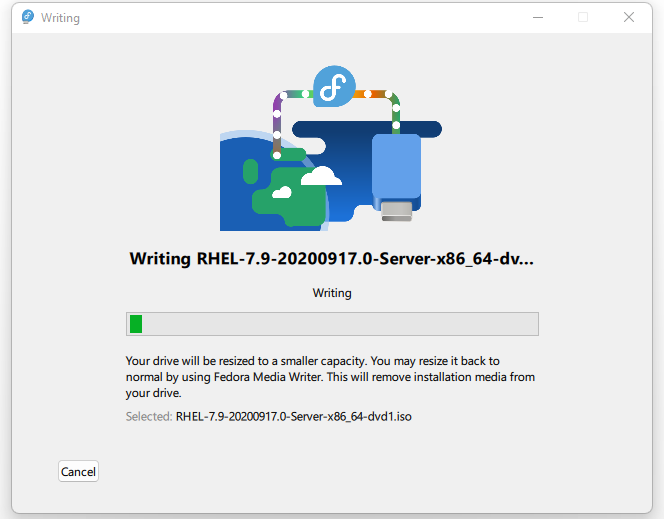Click the selected file name RHEL-7.9-20200917.0-Server-x86_64-dvd1.iso
The height and width of the screenshot is (519, 664).
click(293, 417)
